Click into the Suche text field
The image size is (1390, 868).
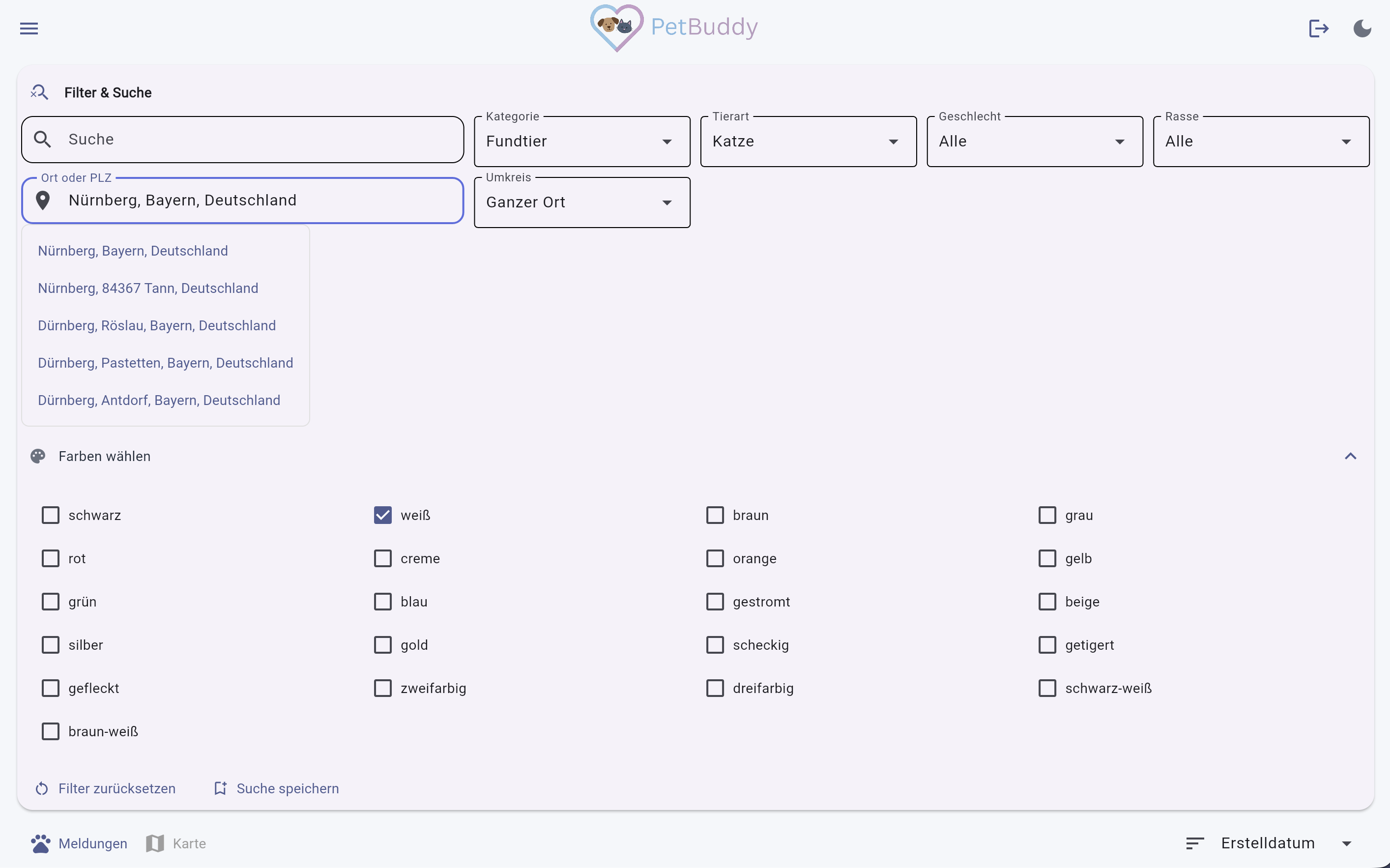pos(253,140)
